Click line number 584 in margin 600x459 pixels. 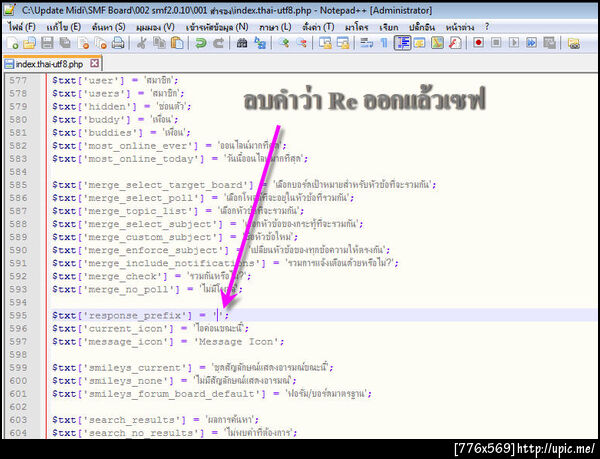pos(18,172)
